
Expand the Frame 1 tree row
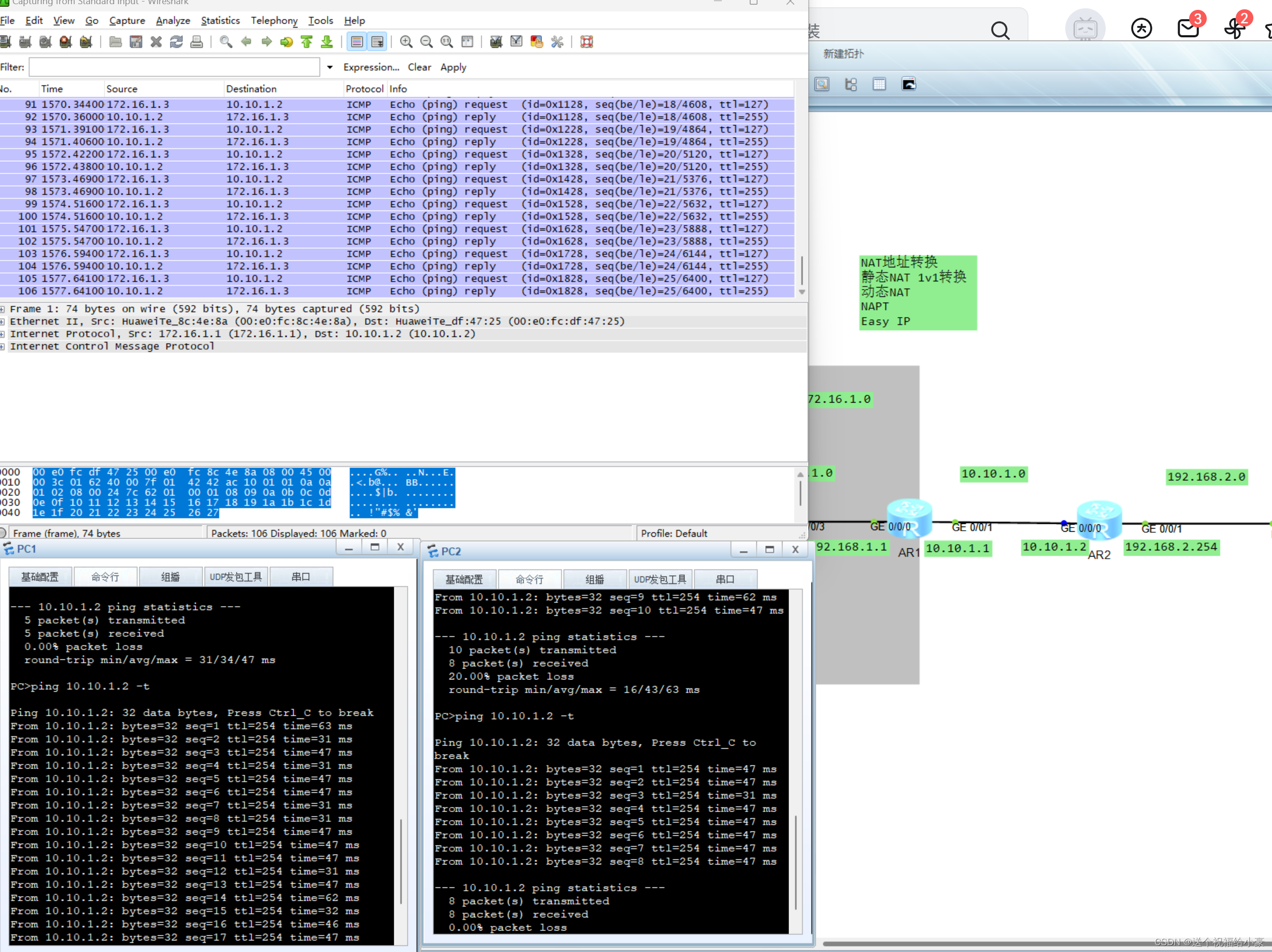[3, 309]
